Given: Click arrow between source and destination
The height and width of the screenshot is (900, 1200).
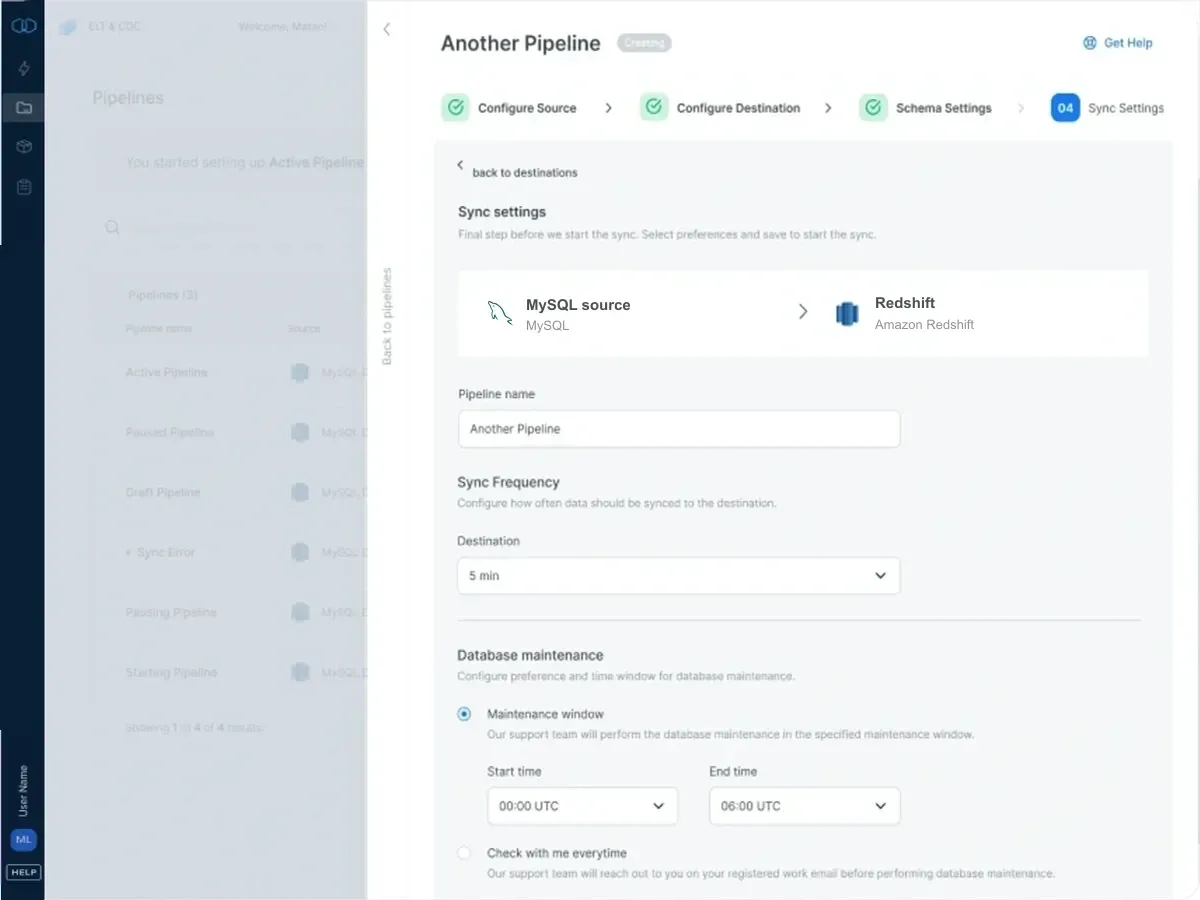Looking at the screenshot, I should click(802, 312).
